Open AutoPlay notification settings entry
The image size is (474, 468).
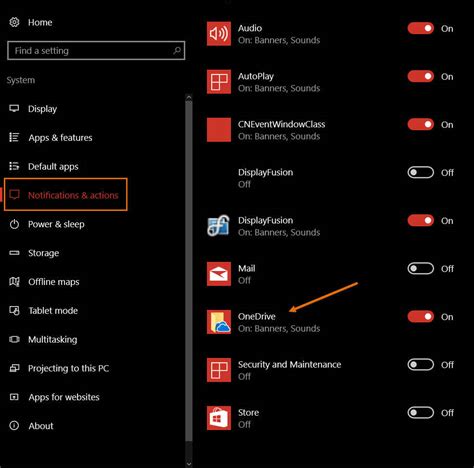[x=279, y=82]
